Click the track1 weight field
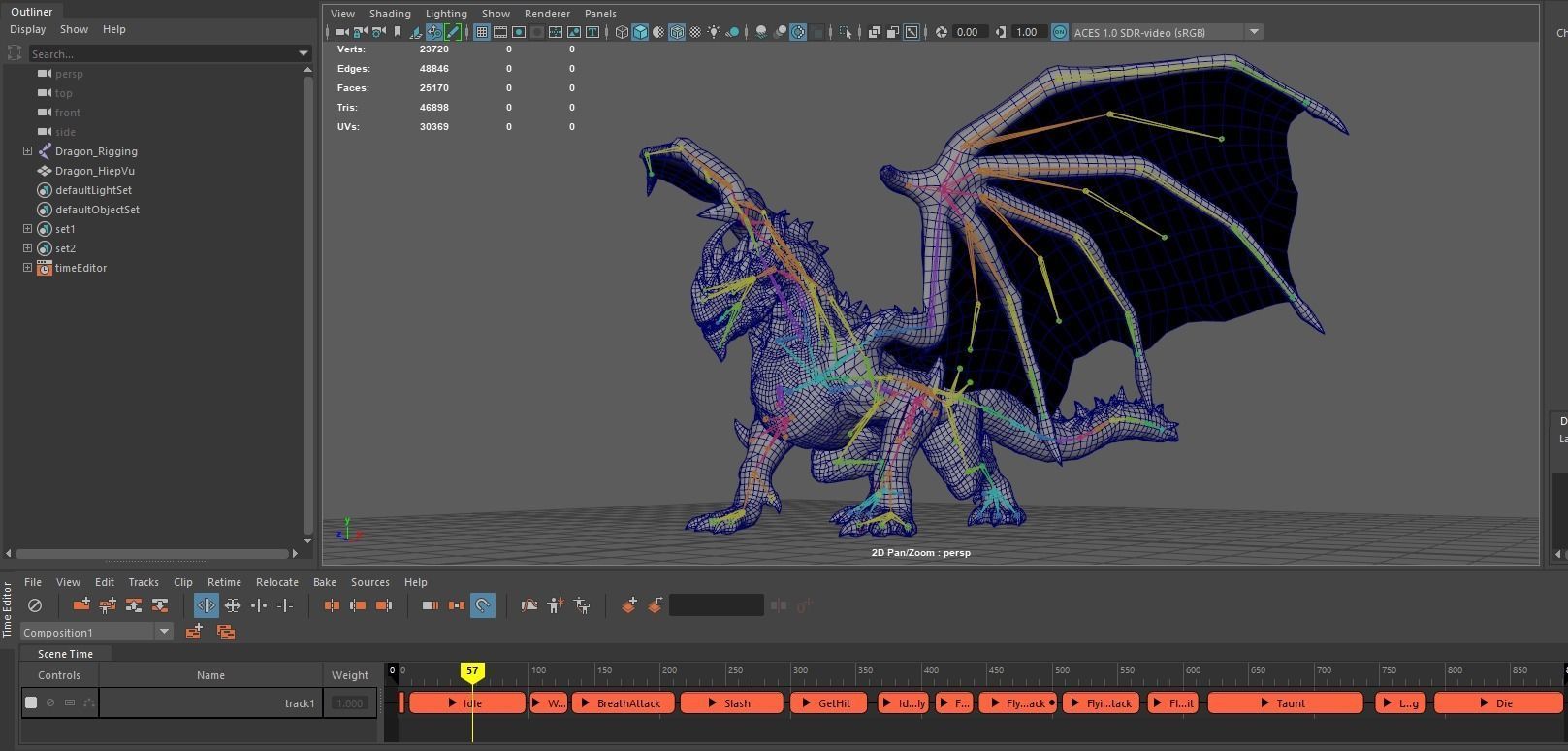The height and width of the screenshot is (751, 1568). pyautogui.click(x=349, y=703)
